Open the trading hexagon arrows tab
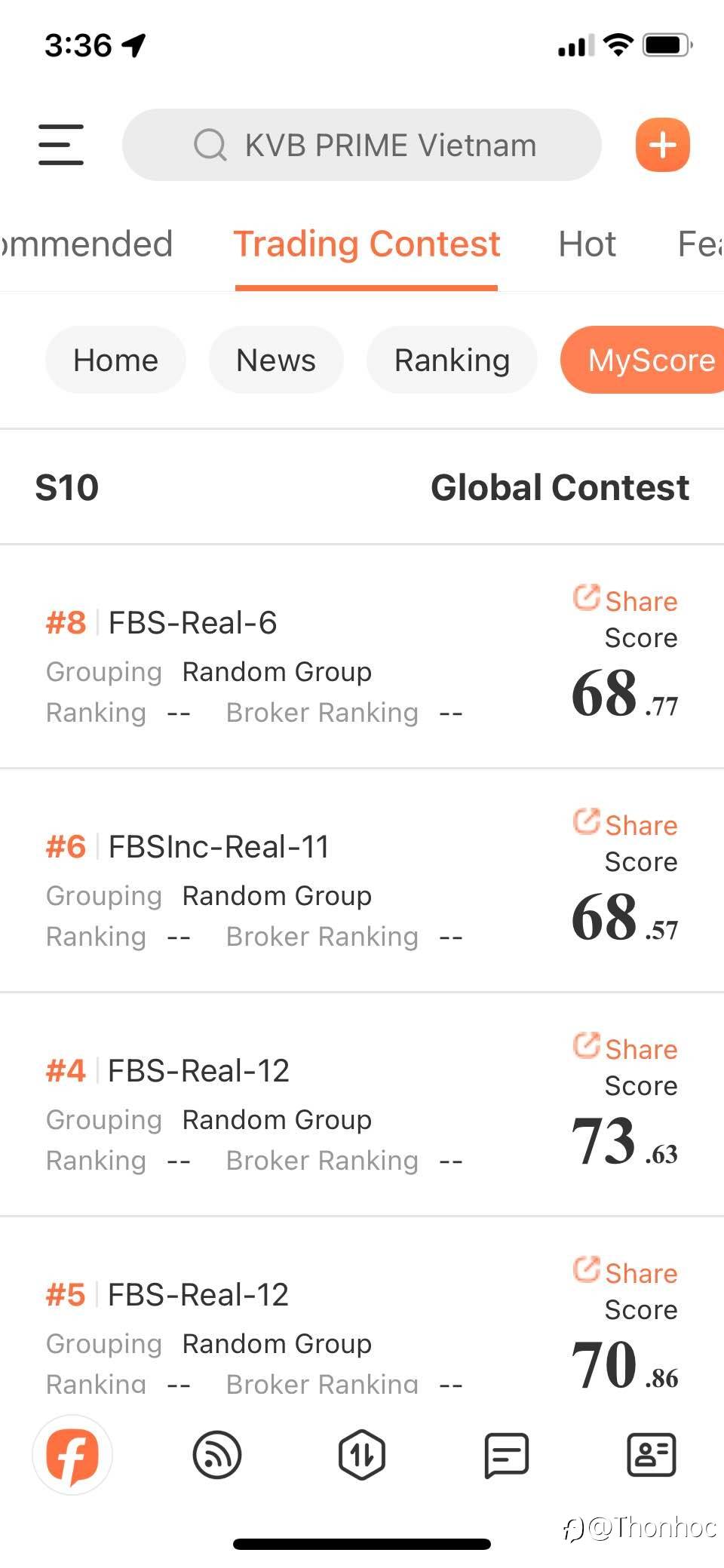The height and width of the screenshot is (1568, 724). pyautogui.click(x=362, y=1454)
